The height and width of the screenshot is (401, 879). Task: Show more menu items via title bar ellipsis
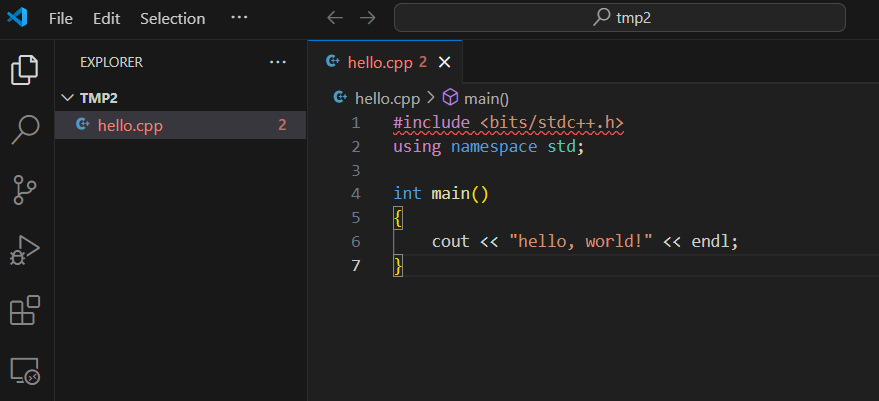[239, 17]
